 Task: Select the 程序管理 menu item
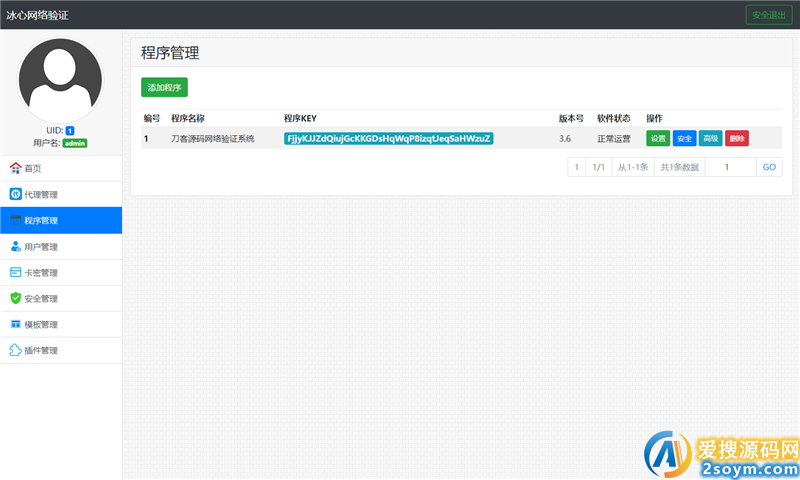pos(61,220)
